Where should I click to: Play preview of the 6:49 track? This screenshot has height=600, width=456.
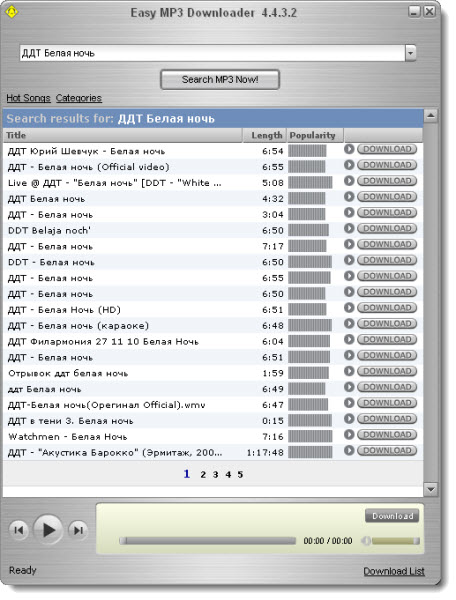349,387
